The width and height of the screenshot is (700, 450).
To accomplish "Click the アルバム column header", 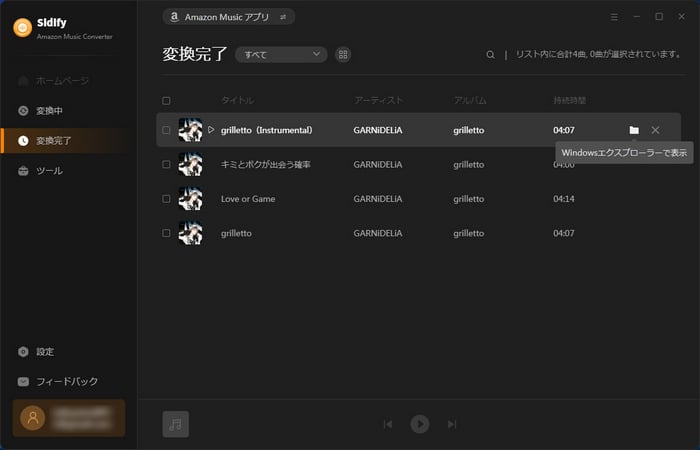I will point(470,100).
